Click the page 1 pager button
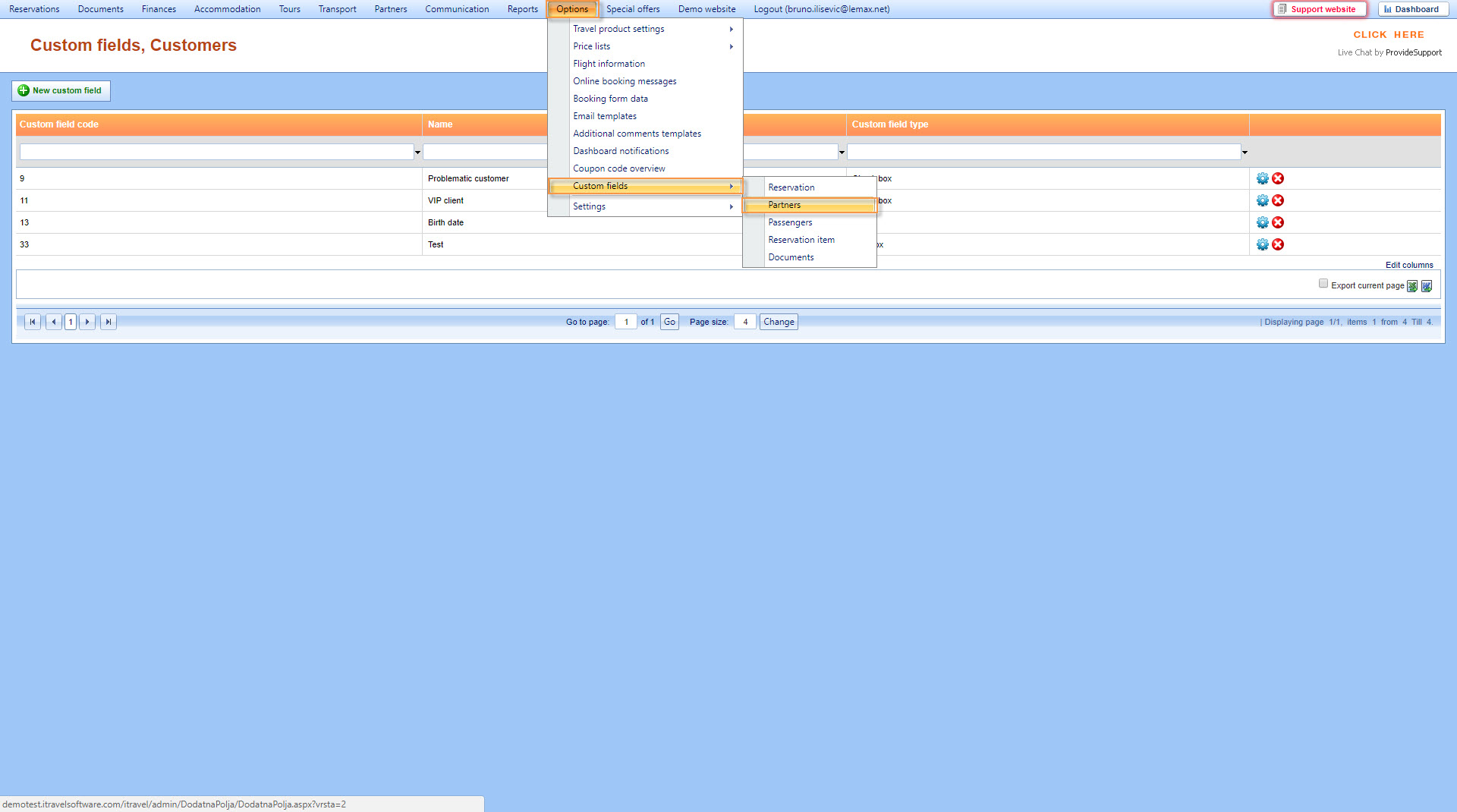1457x812 pixels. coord(71,322)
